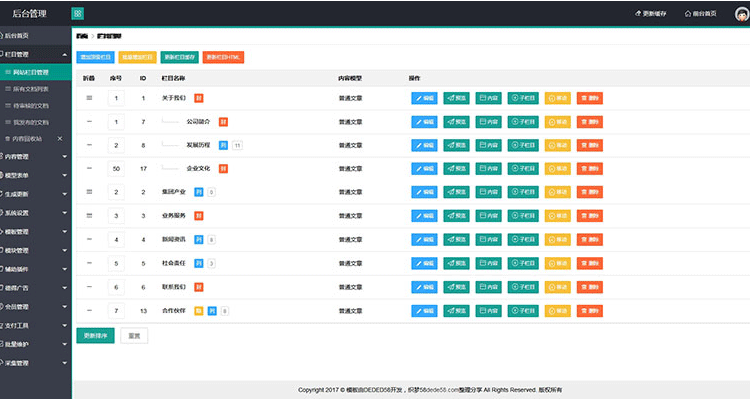Click 内容 button in 业务服务 row
The image size is (750, 401).
[x=488, y=216]
